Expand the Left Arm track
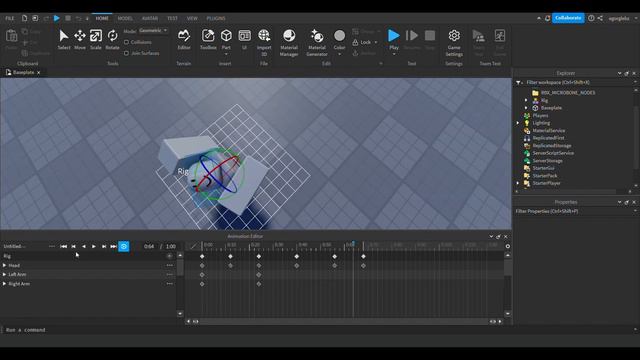Image resolution: width=640 pixels, height=360 pixels. 4,274
